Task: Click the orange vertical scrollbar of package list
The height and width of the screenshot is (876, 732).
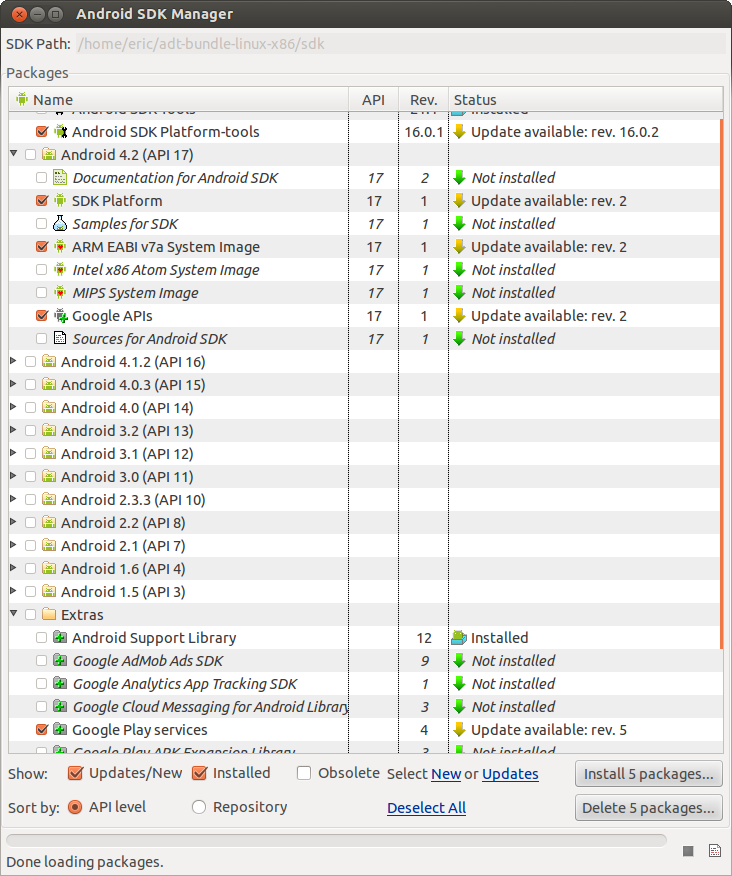Action: click(x=721, y=383)
